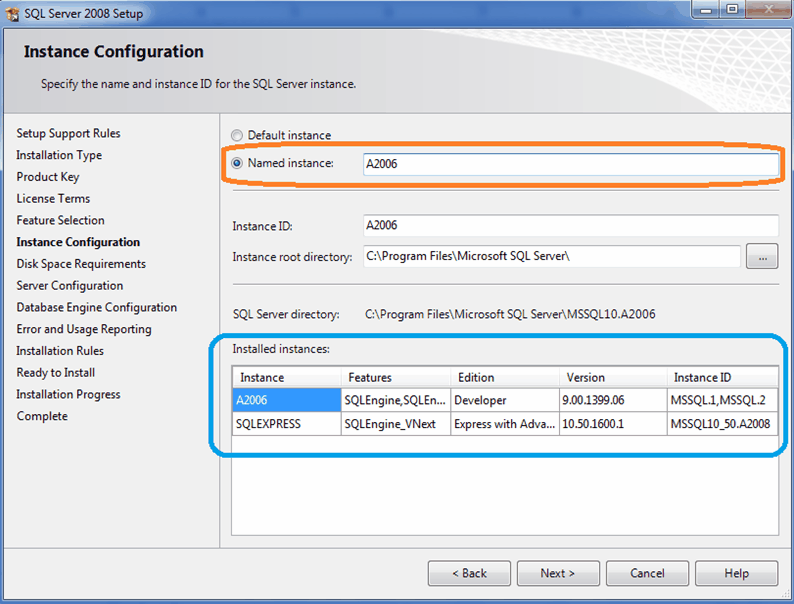The width and height of the screenshot is (794, 604).
Task: Sort by Edition column header
Action: click(x=505, y=377)
